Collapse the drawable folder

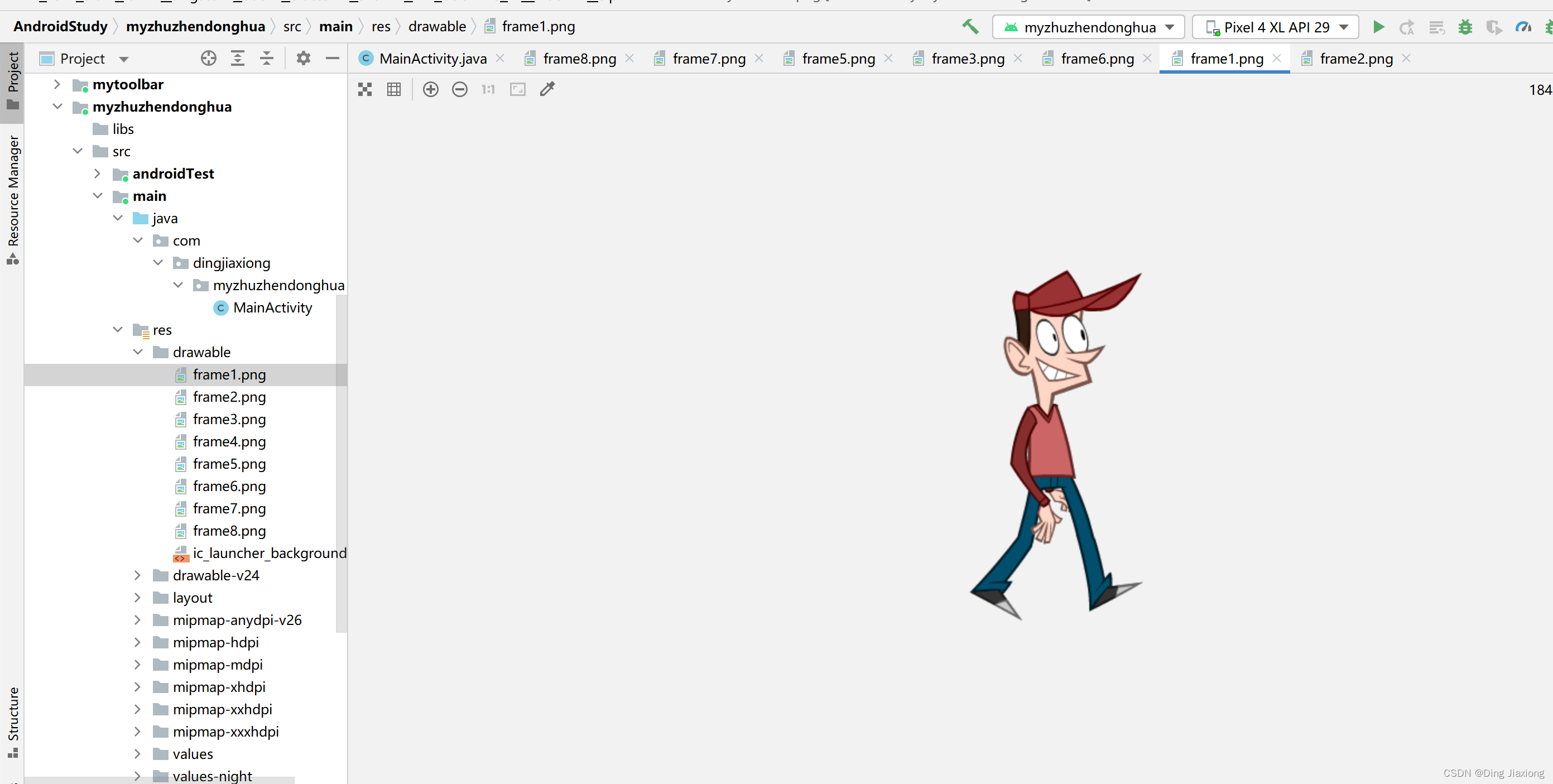pos(138,352)
